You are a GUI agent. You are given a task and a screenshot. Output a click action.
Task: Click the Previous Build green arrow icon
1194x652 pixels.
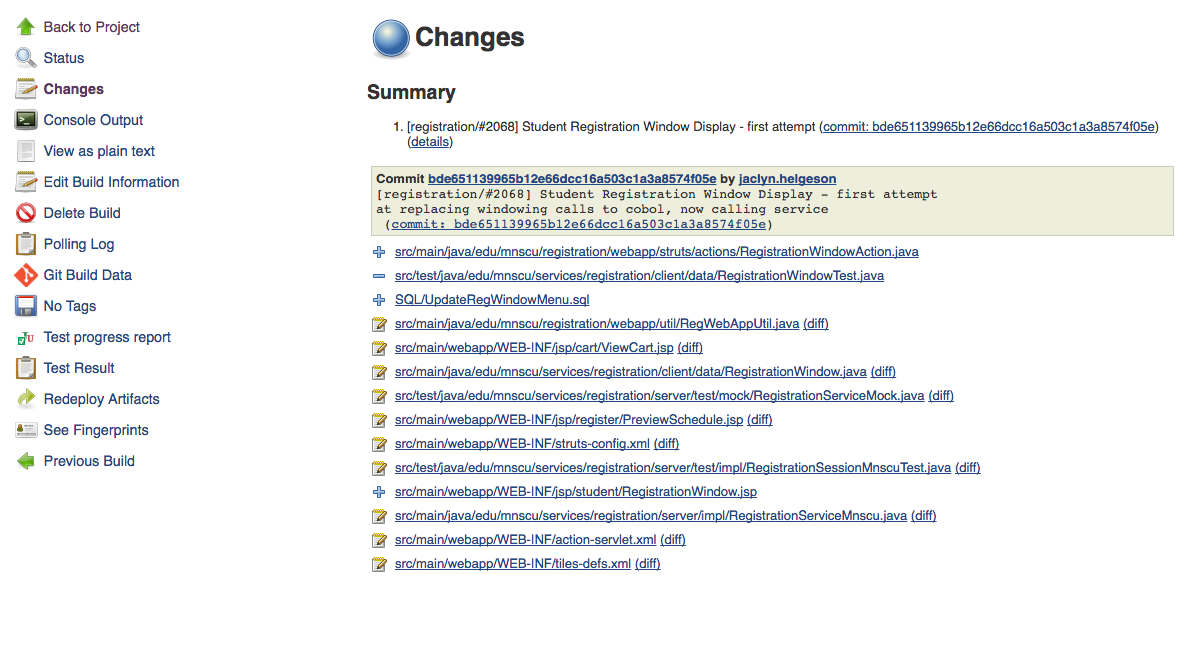coord(26,461)
